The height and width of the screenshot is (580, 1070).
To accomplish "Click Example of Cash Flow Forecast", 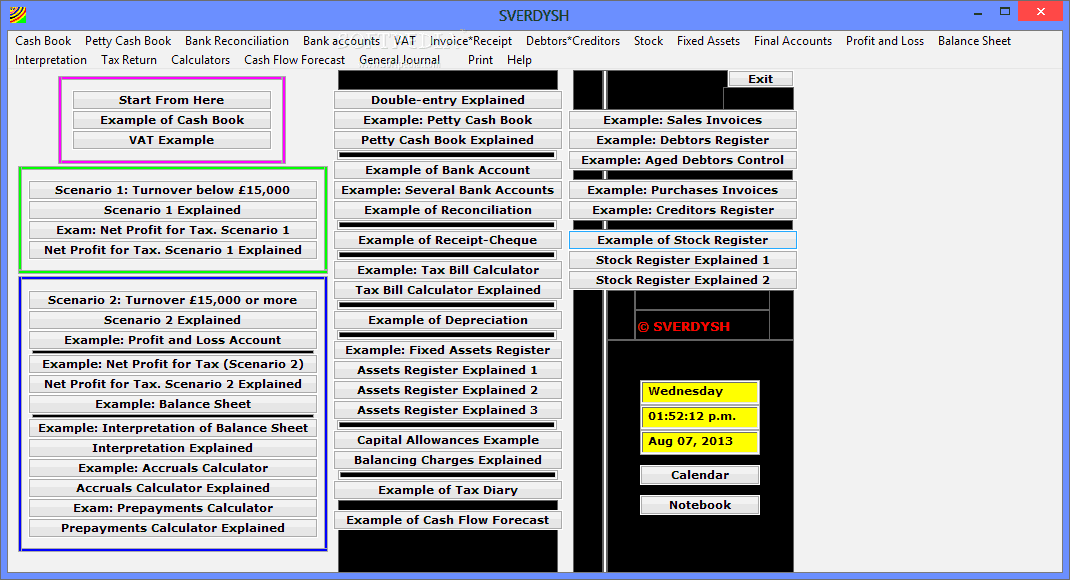I will point(448,520).
